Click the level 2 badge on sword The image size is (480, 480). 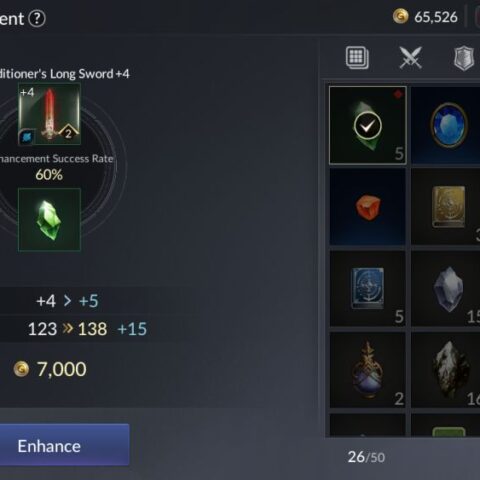pyautogui.click(x=68, y=133)
